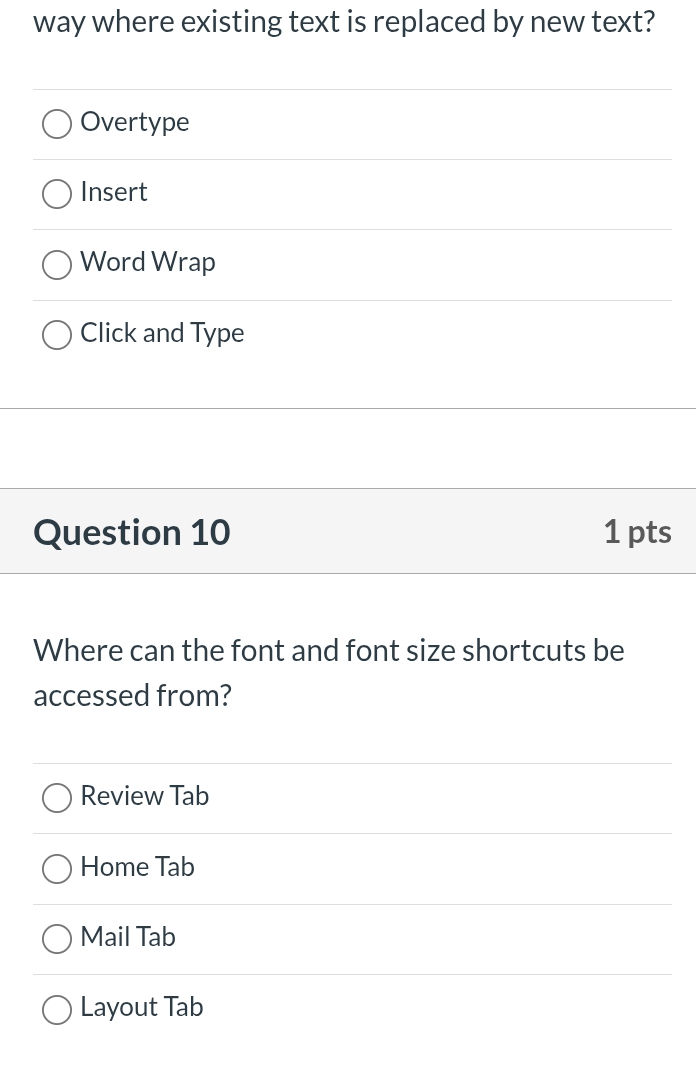Viewport: 696px width, 1068px height.
Task: Click the Question 10 heading
Action: coord(131,531)
